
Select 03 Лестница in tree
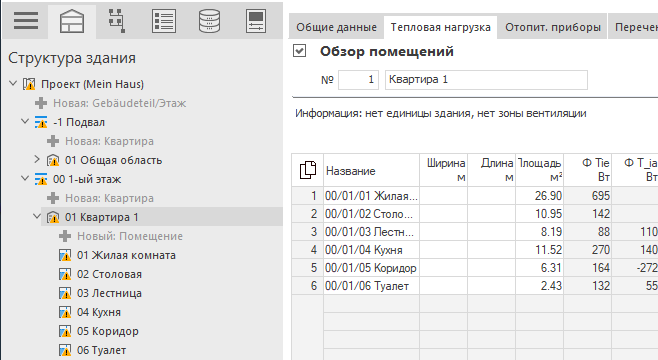coord(109,293)
